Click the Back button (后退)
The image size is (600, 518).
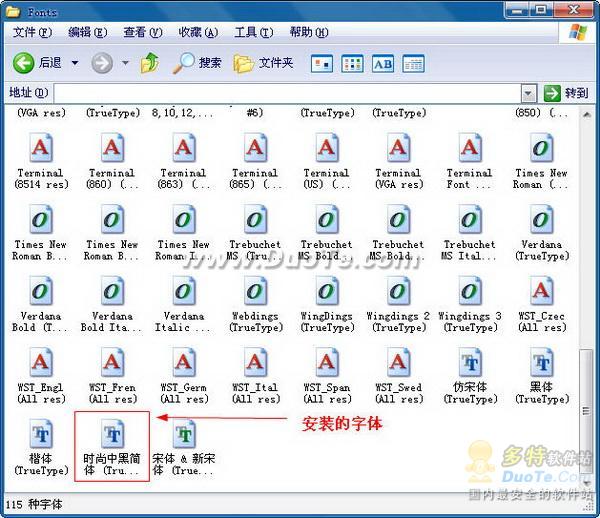point(37,63)
